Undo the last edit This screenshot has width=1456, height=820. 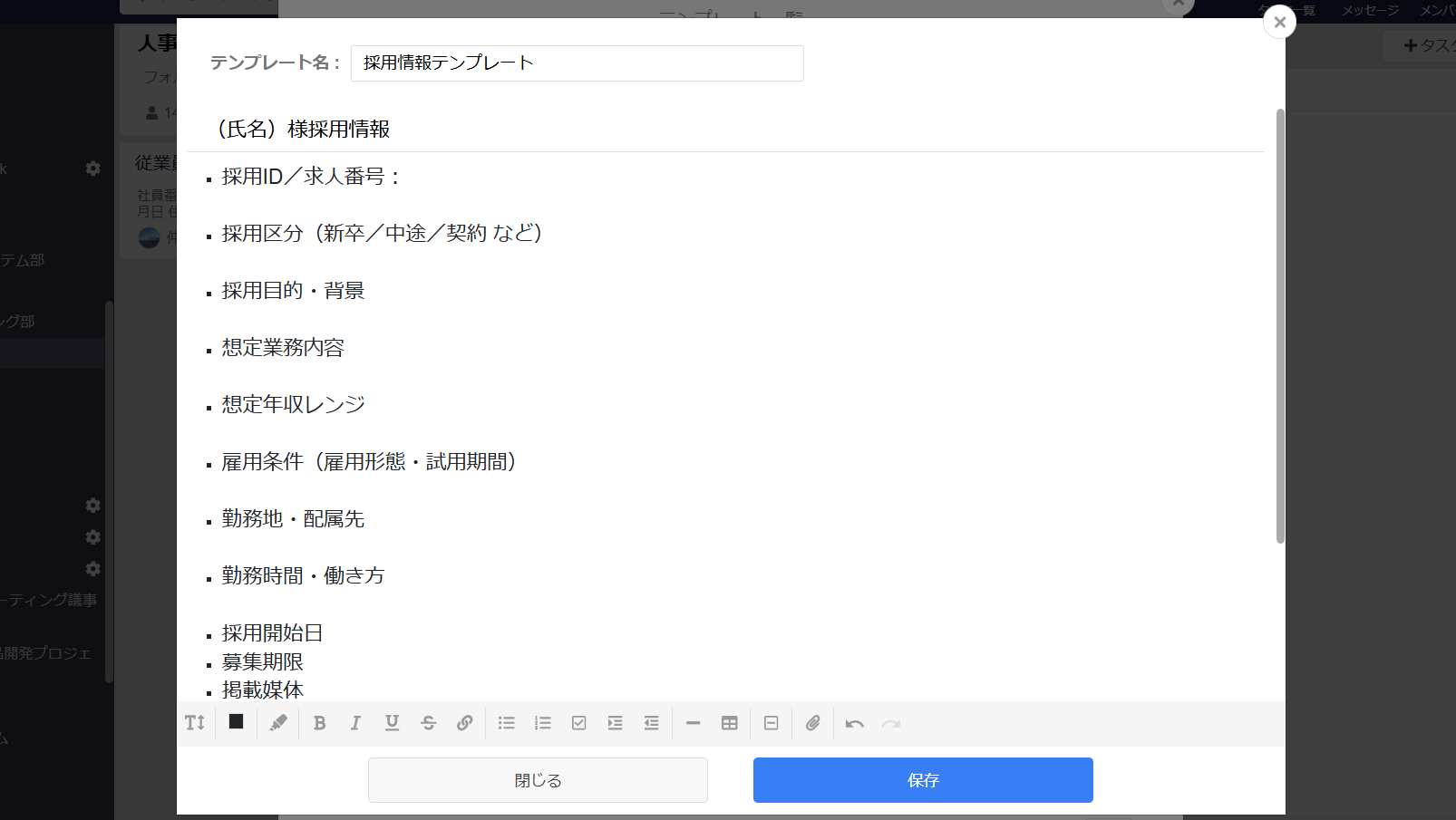(854, 723)
